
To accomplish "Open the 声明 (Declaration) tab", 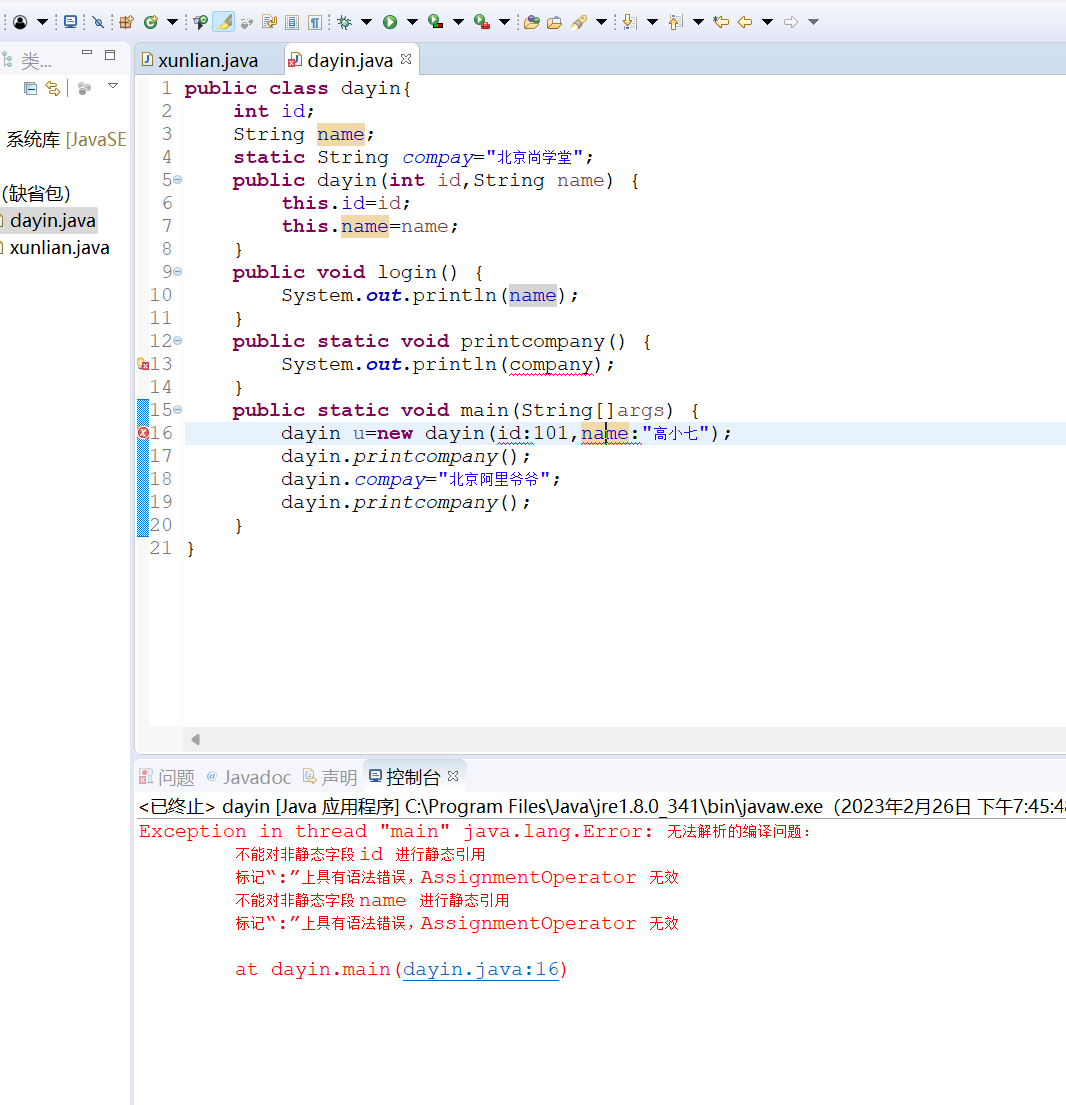I will click(x=330, y=777).
